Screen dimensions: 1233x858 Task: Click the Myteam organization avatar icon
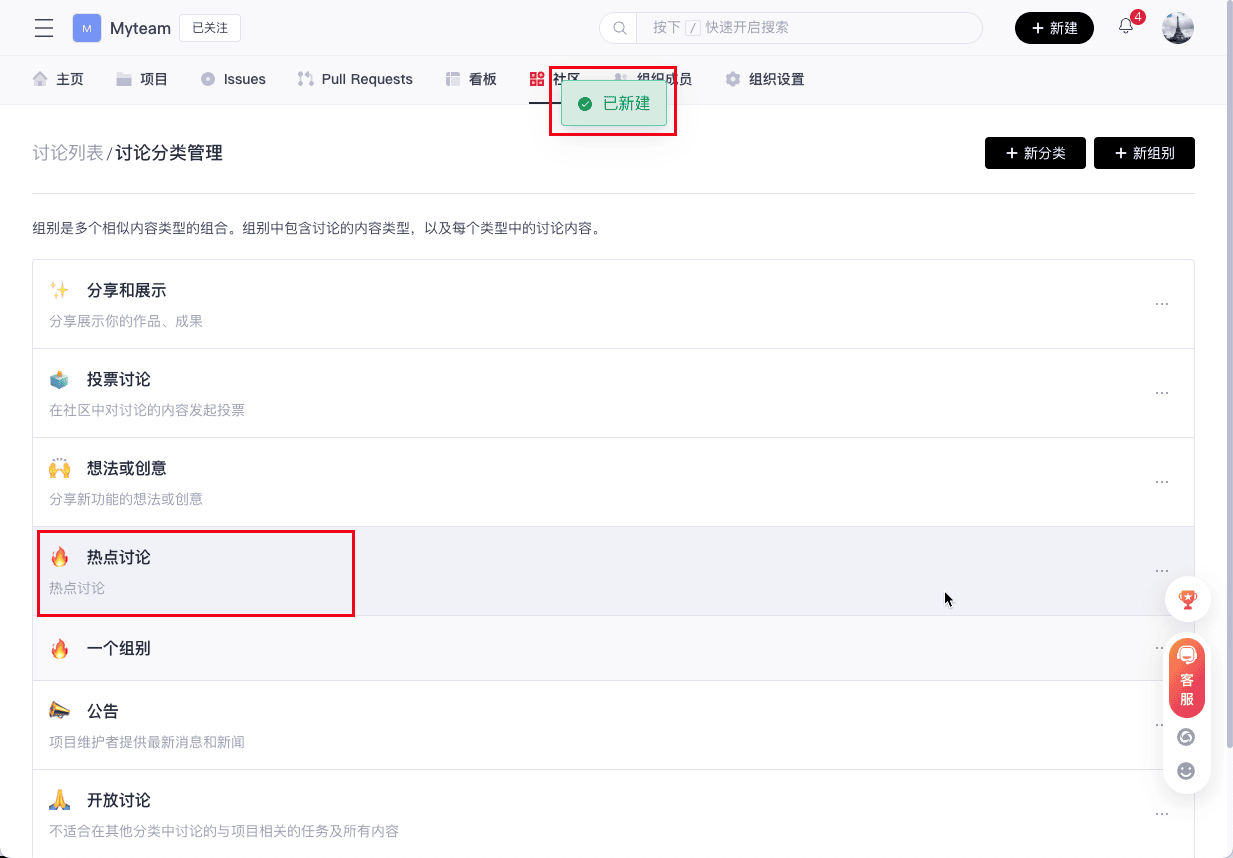coord(87,28)
